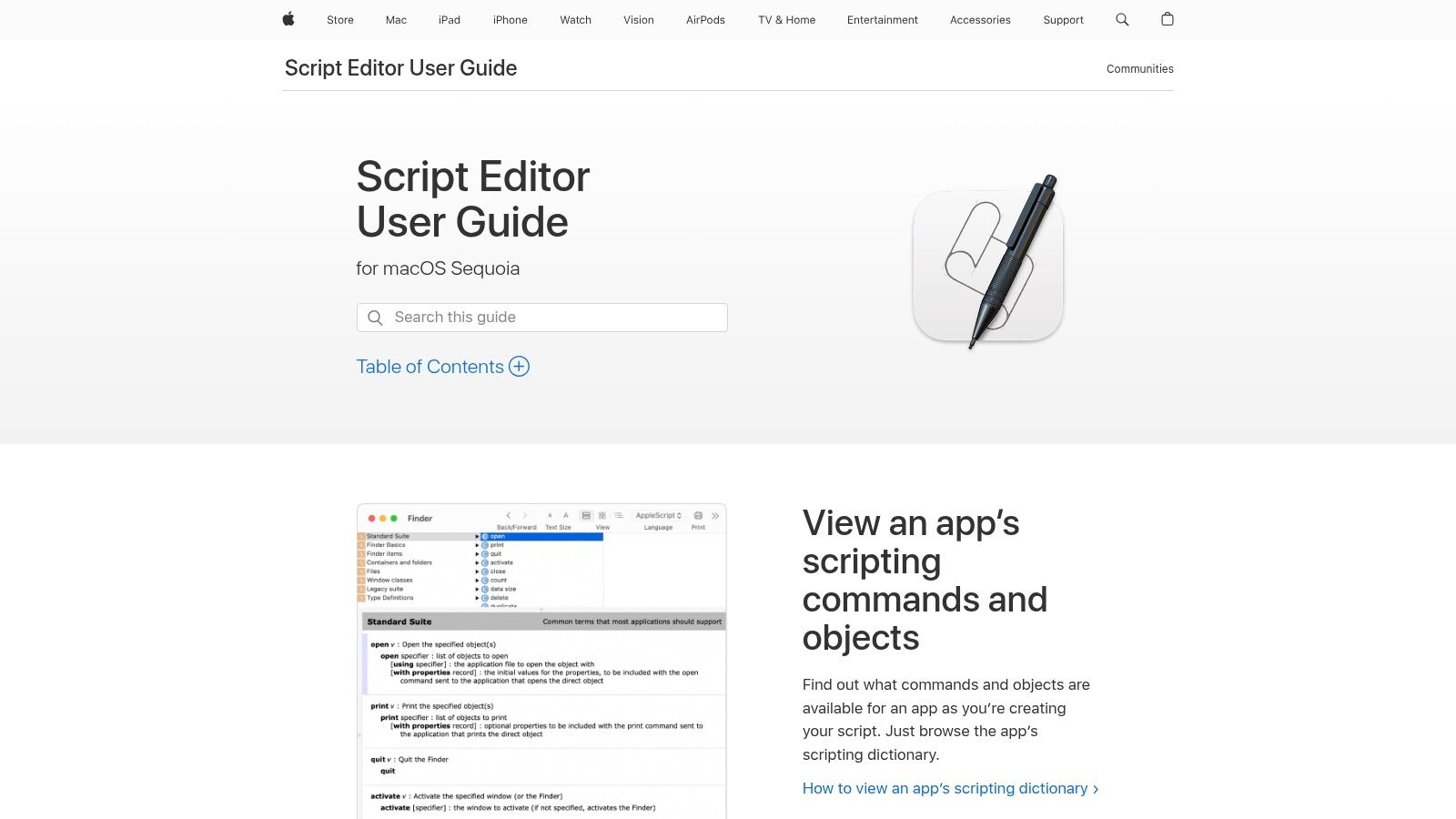Expand Table of Contents plus icon
1456x819 pixels.
[519, 367]
